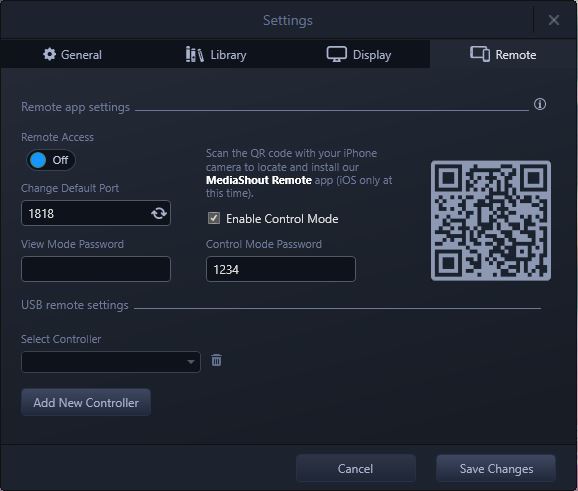Viewport: 578px width, 491px height.
Task: Click the Display monitor icon
Action: [x=337, y=54]
